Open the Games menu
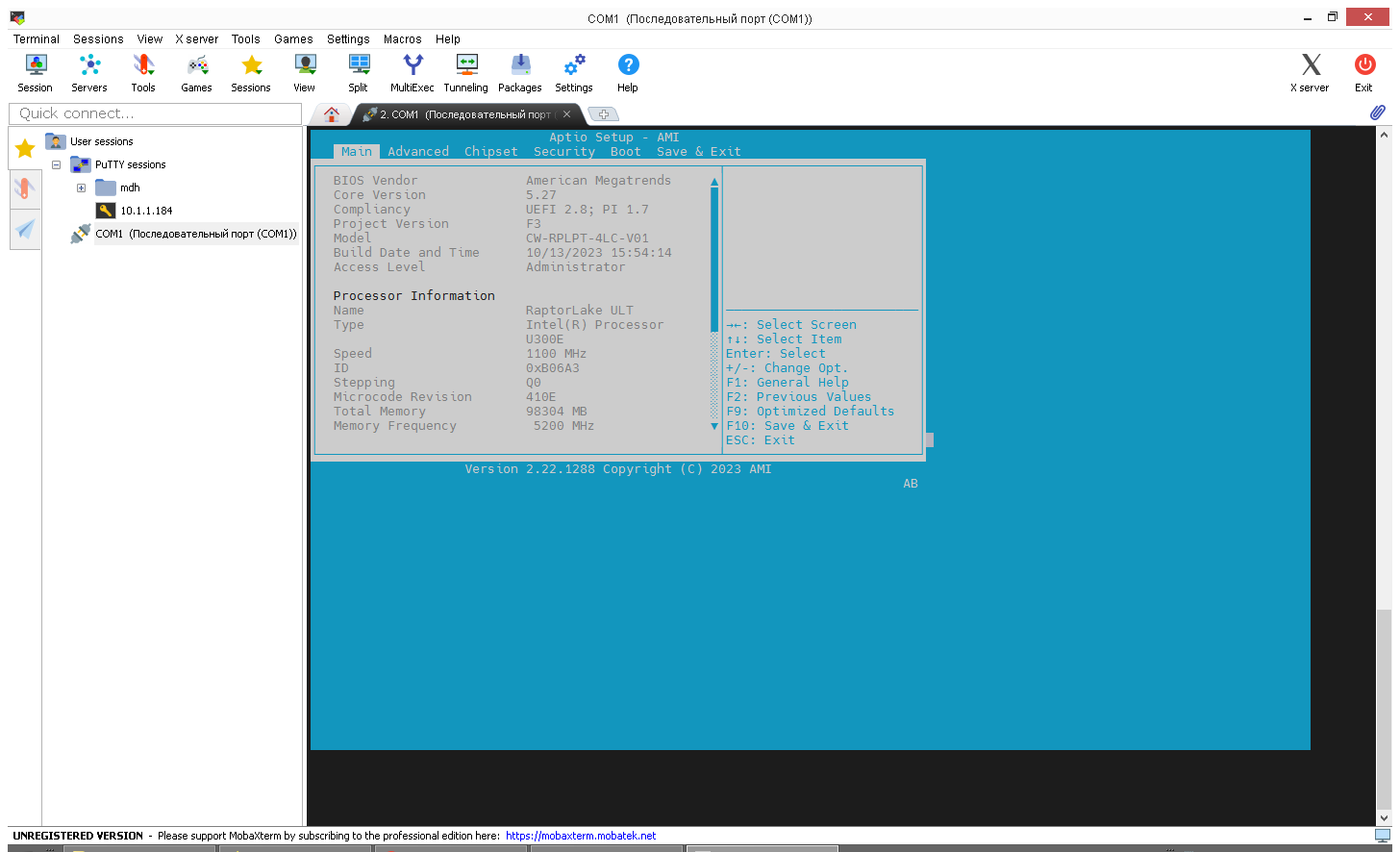Viewport: 1400px width, 852px height. click(293, 39)
